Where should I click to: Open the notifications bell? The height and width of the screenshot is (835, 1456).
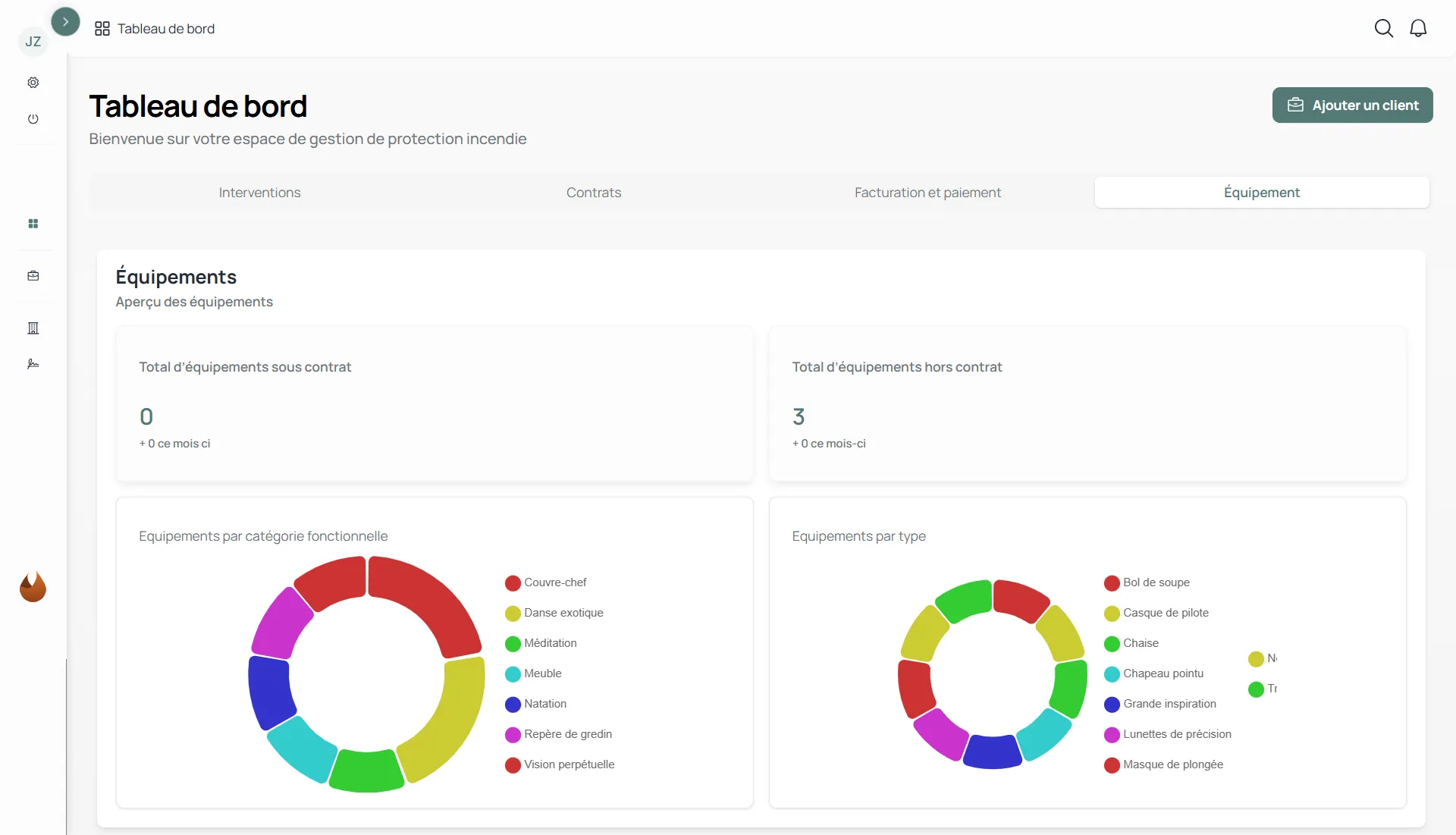1417,29
